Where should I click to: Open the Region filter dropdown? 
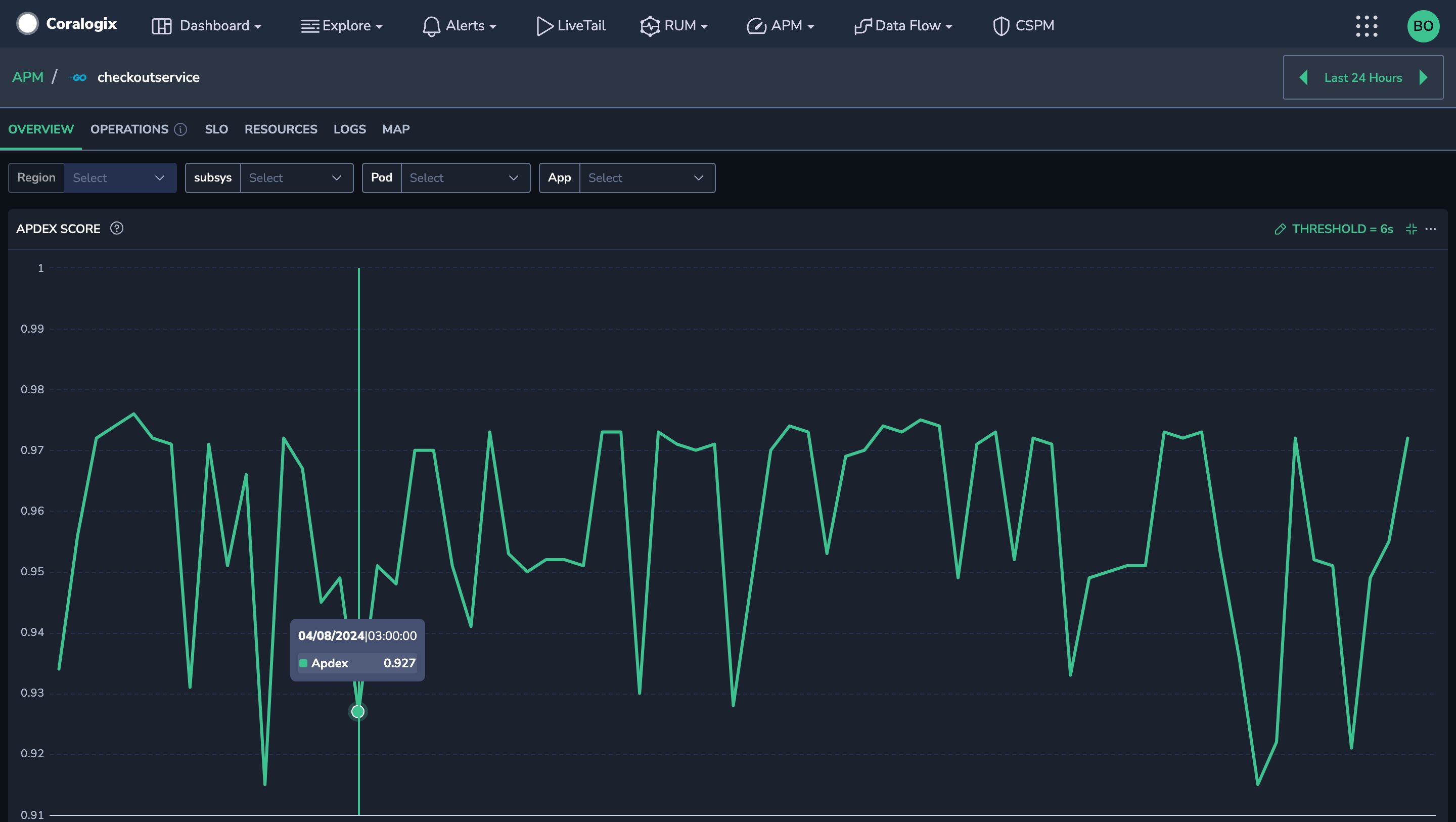pyautogui.click(x=120, y=178)
